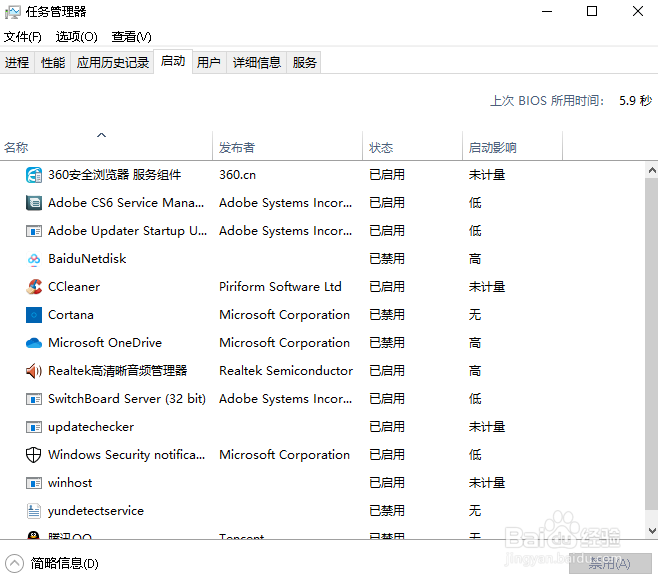This screenshot has width=658, height=581.
Task: Open the 选项(O) menu
Action: tap(76, 37)
